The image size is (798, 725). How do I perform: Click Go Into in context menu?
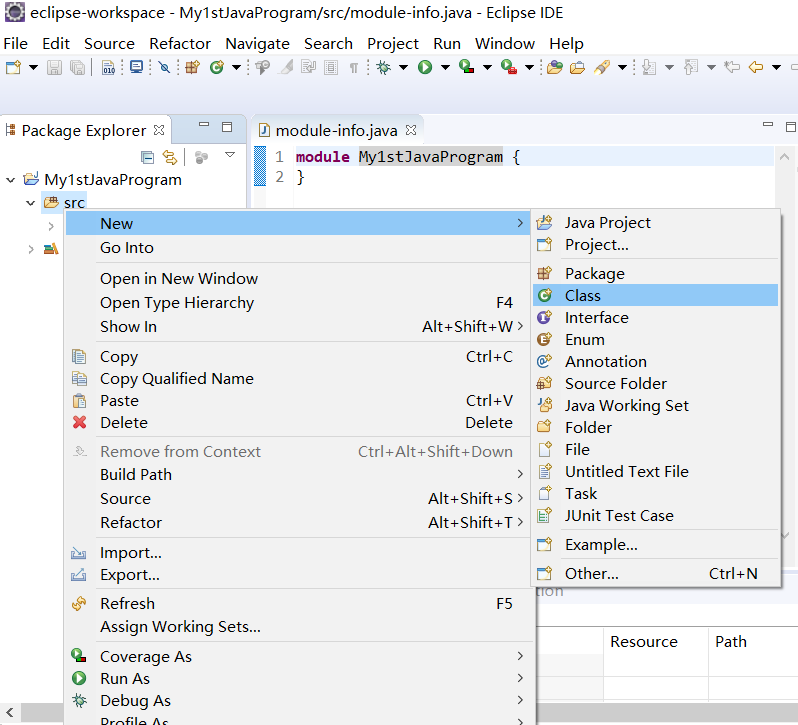[299, 248]
